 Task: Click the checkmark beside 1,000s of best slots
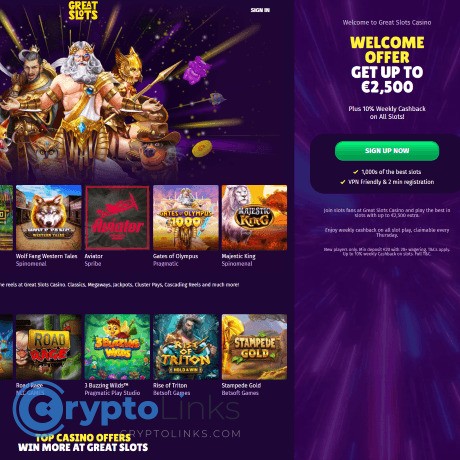356,172
